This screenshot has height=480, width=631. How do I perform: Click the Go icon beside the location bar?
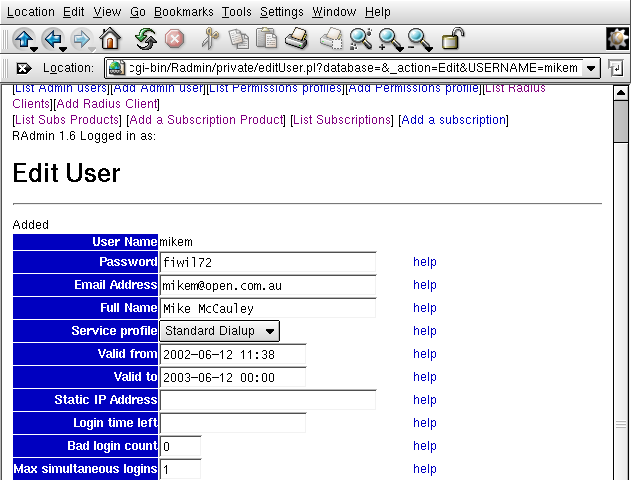(616, 68)
